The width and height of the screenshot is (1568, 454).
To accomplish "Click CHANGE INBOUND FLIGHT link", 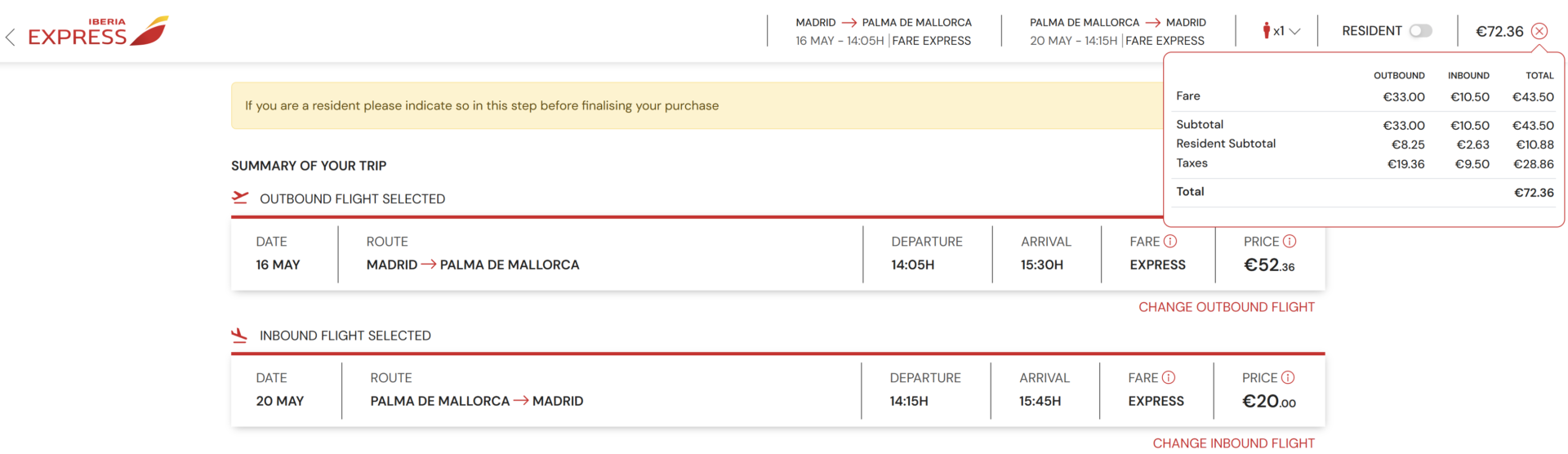I will click(x=1234, y=443).
